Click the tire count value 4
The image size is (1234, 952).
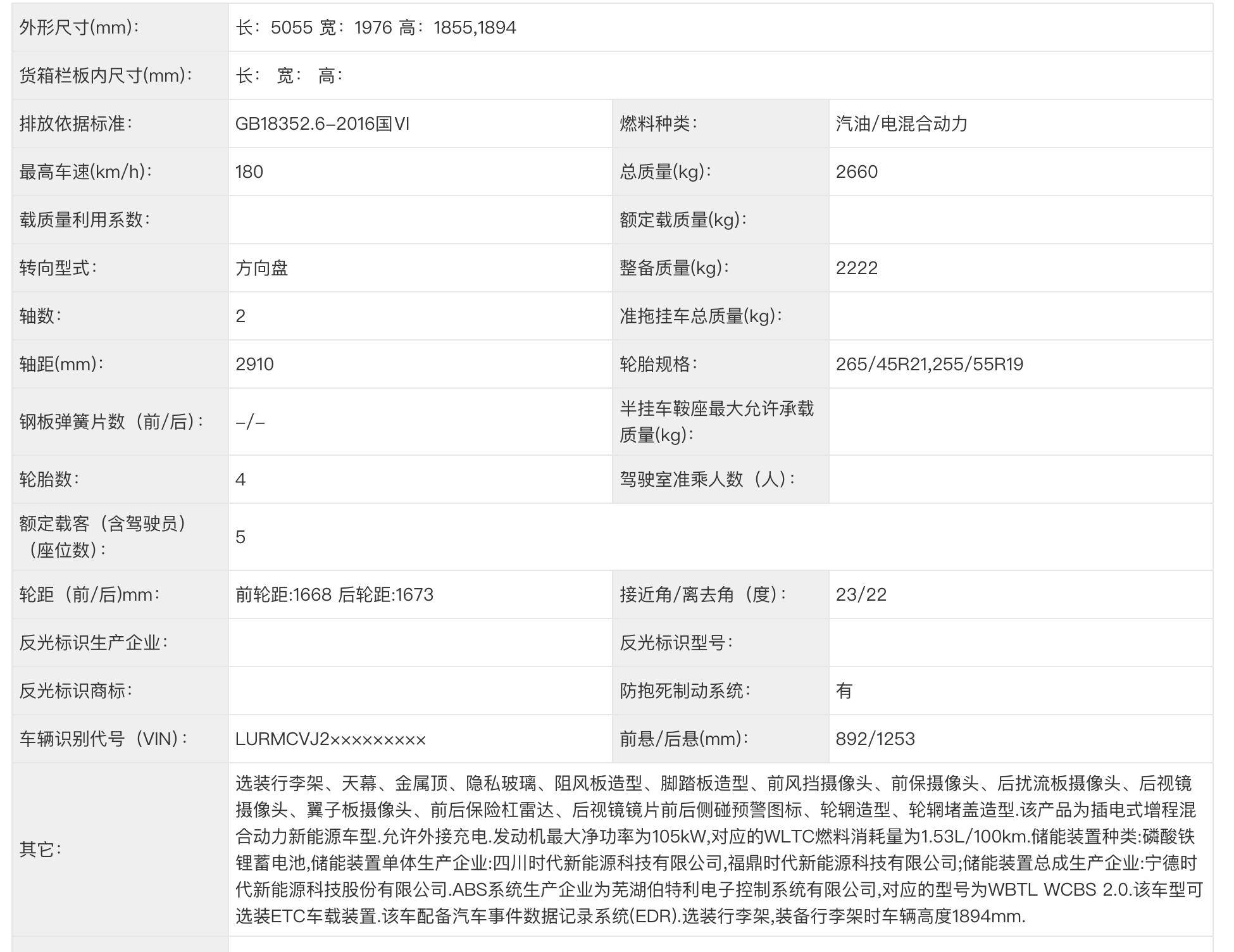pyautogui.click(x=240, y=480)
